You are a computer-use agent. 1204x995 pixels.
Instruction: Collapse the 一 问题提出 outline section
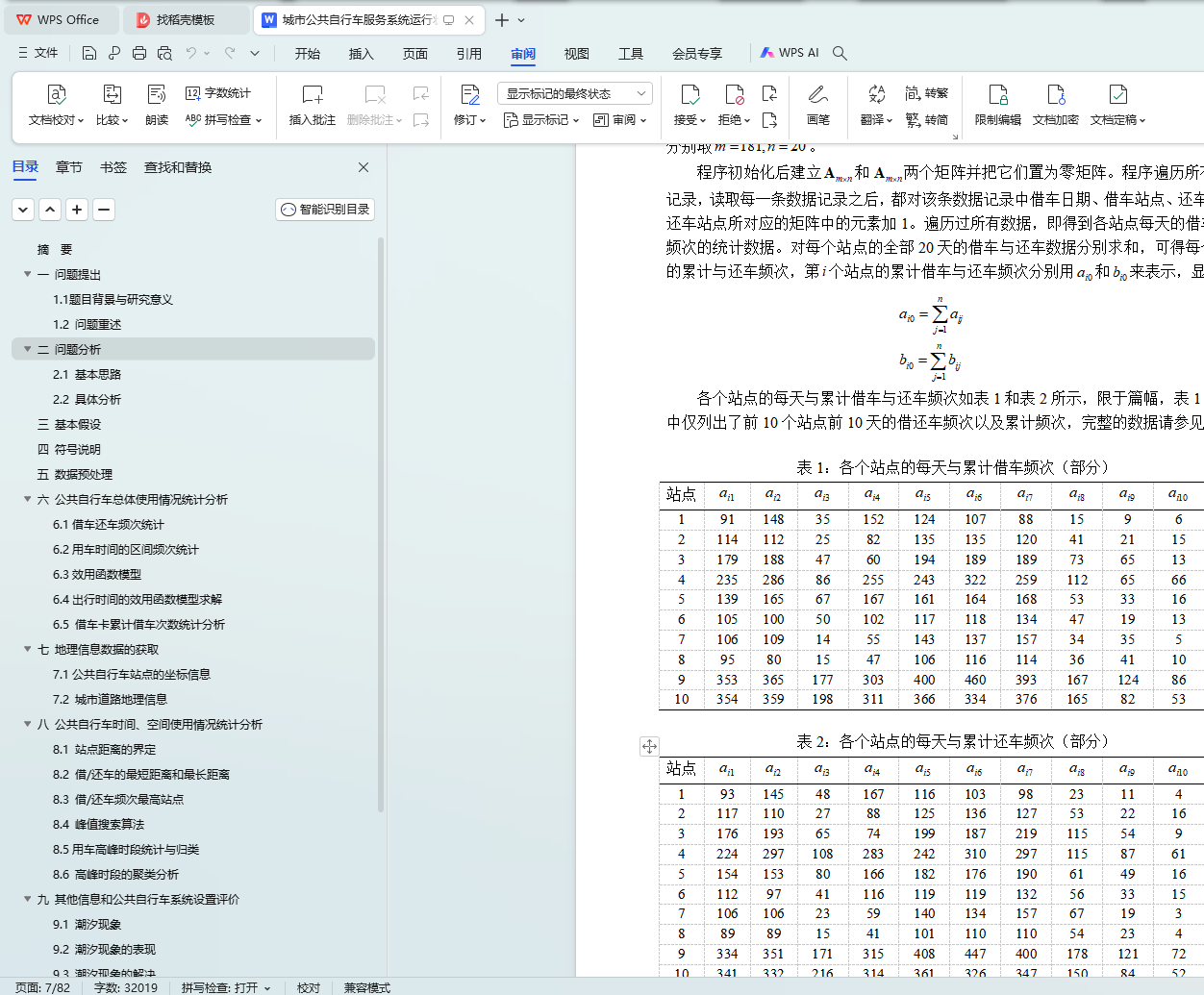pos(28,274)
